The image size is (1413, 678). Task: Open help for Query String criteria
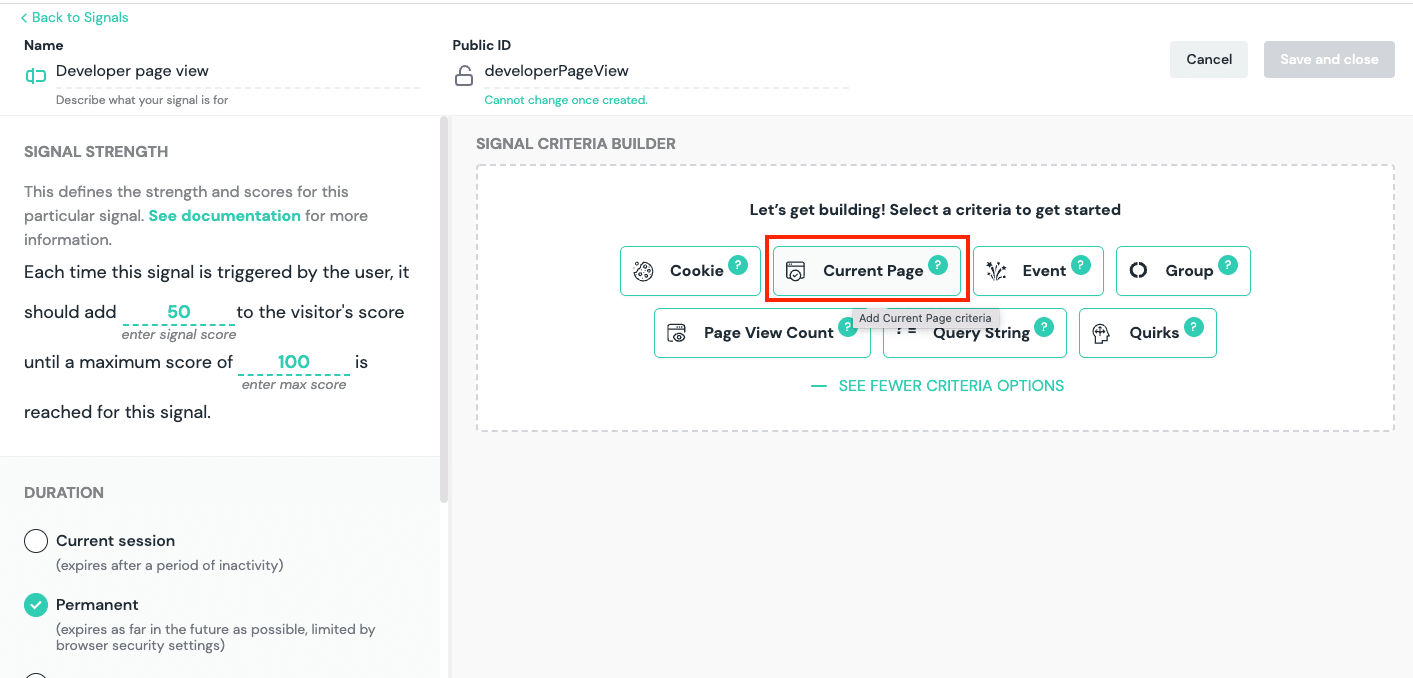pyautogui.click(x=1043, y=327)
